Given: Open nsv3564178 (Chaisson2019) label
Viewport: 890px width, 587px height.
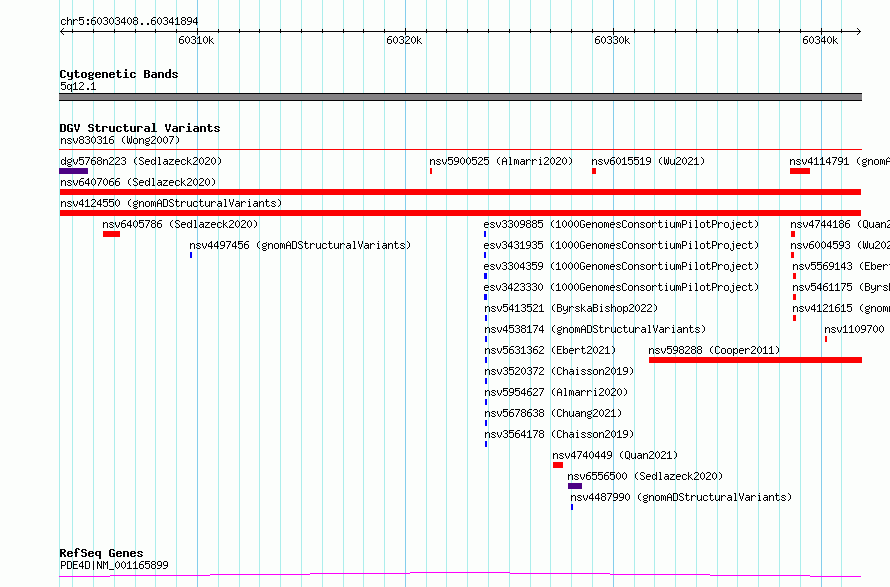Looking at the screenshot, I should pyautogui.click(x=559, y=434).
